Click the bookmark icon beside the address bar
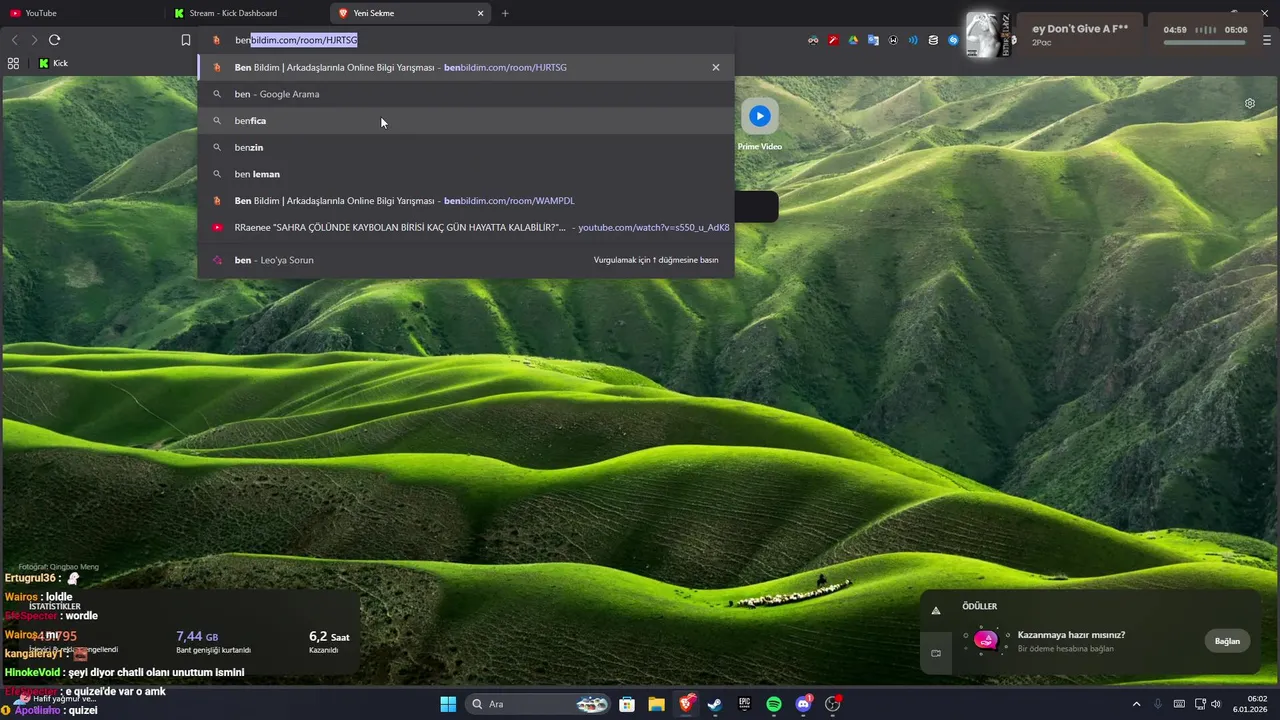This screenshot has height=720, width=1280. tap(185, 40)
